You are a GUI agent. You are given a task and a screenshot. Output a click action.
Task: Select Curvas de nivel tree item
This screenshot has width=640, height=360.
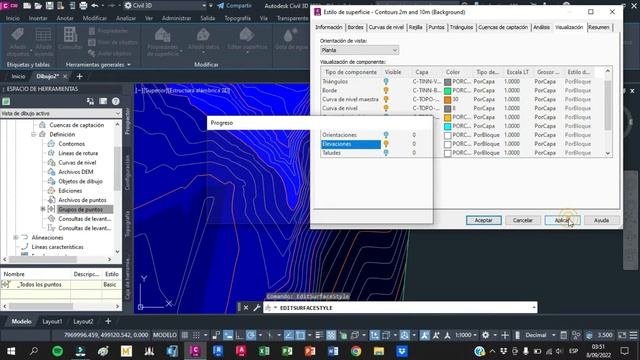(77, 162)
